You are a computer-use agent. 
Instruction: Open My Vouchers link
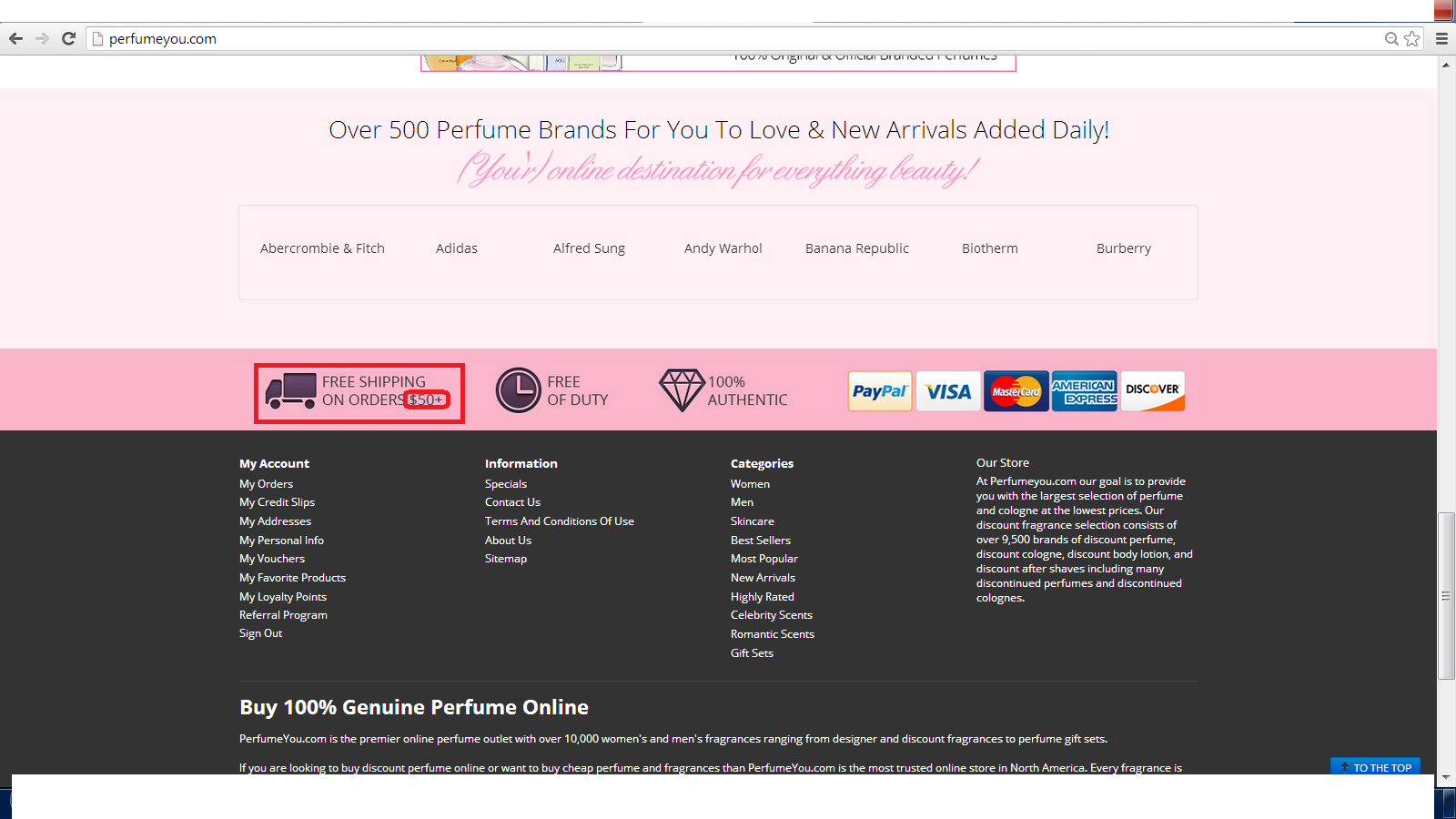[x=272, y=559]
